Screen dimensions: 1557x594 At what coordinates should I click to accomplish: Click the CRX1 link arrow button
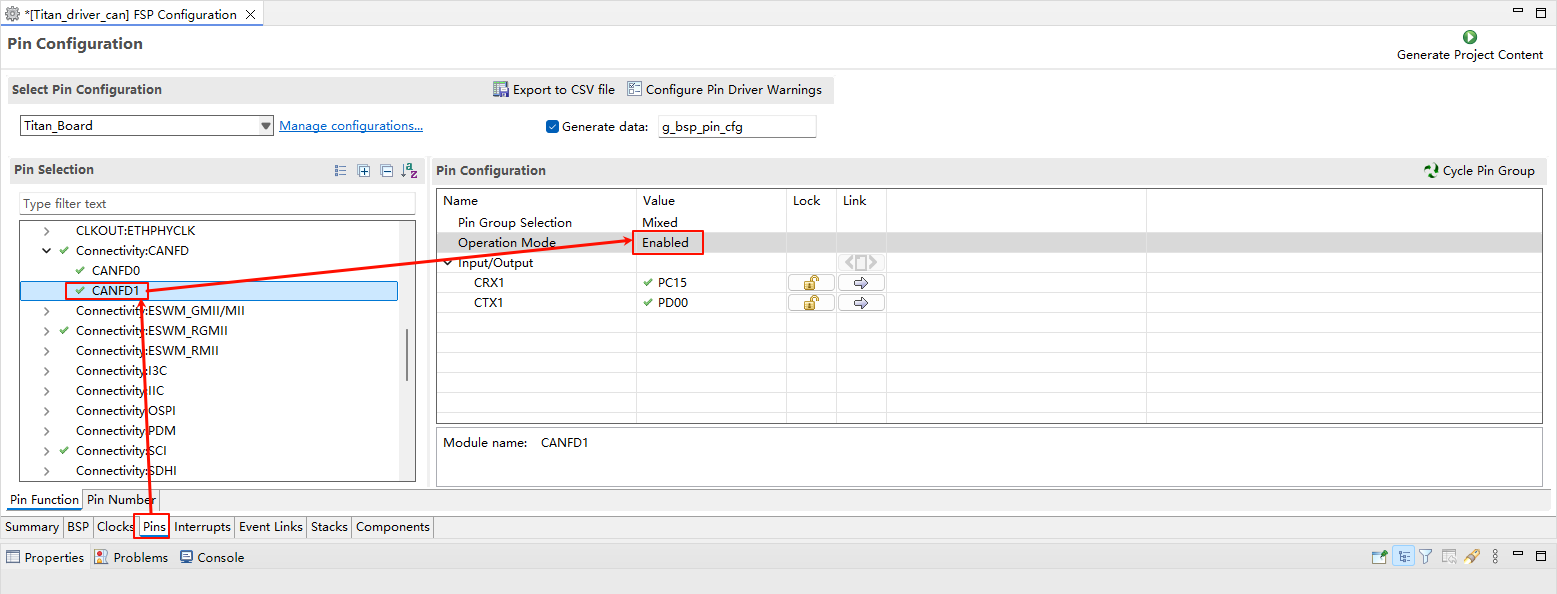point(861,283)
